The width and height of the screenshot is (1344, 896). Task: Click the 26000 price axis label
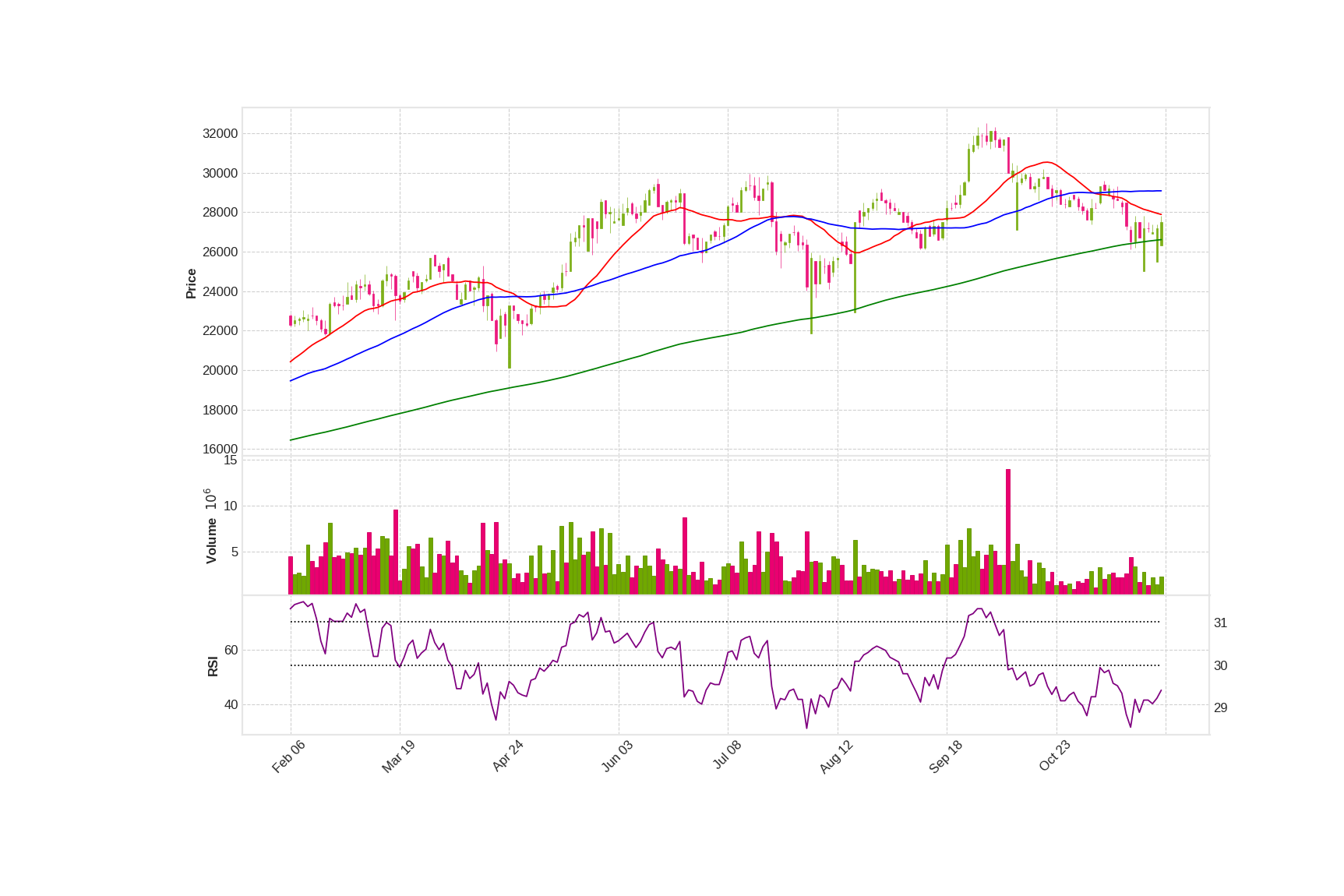tap(220, 252)
